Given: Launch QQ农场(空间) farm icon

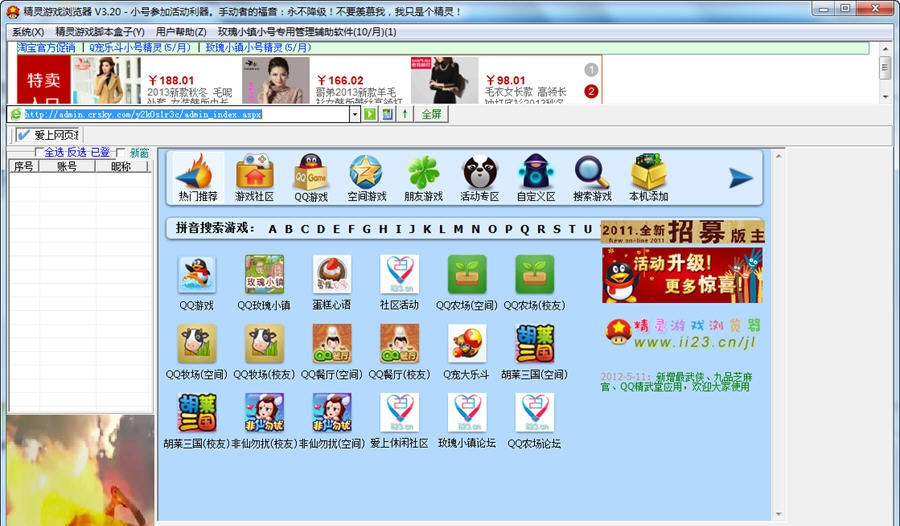Looking at the screenshot, I should [x=467, y=274].
